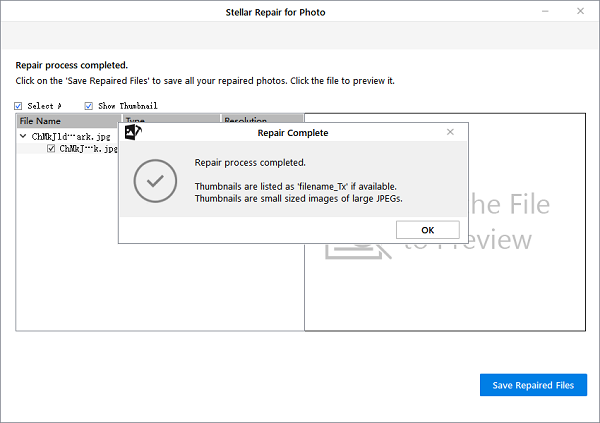Click the Stellar logo in the dialog title bar
Image resolution: width=600 pixels, height=423 pixels.
click(131, 132)
